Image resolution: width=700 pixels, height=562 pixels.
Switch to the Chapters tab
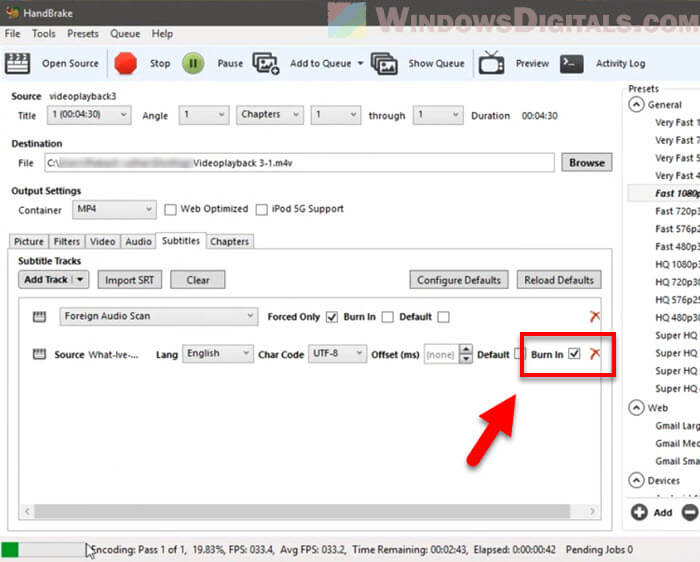(x=229, y=241)
